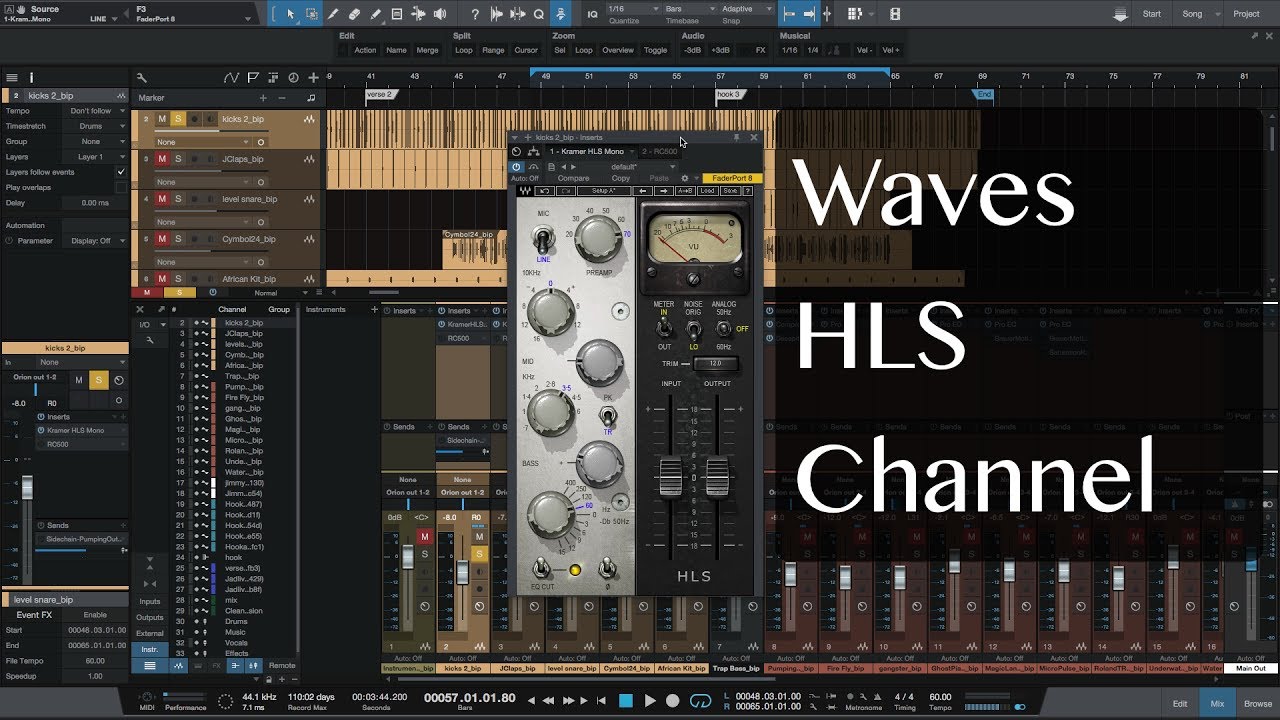This screenshot has height=720, width=1280.
Task: Select the Bend tool
Action: pyautogui.click(x=418, y=14)
